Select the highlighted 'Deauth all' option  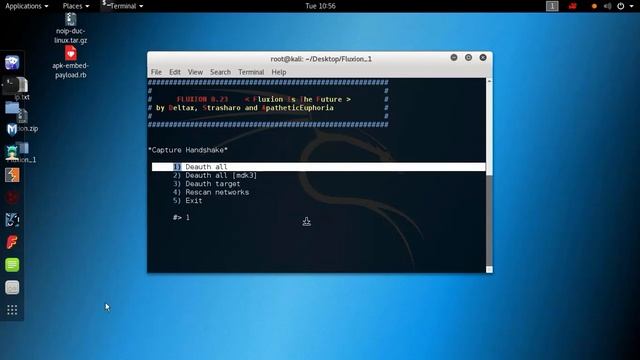319,167
